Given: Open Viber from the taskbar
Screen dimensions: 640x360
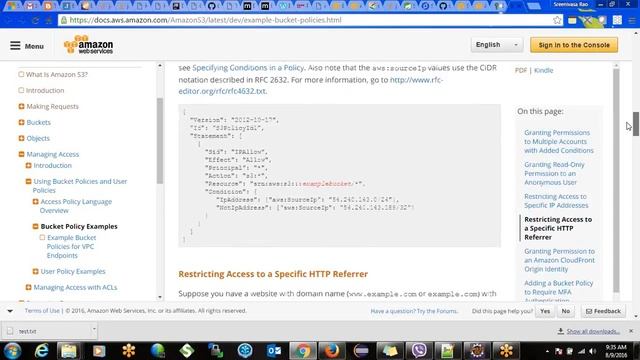Looking at the screenshot, I should (x=419, y=351).
